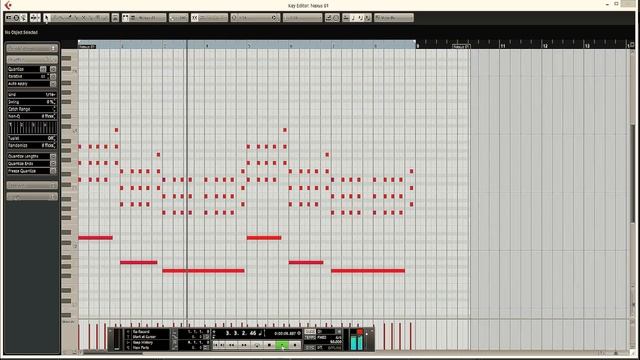Click the Start at Cursor text
The width and height of the screenshot is (640, 360).
coord(144,337)
